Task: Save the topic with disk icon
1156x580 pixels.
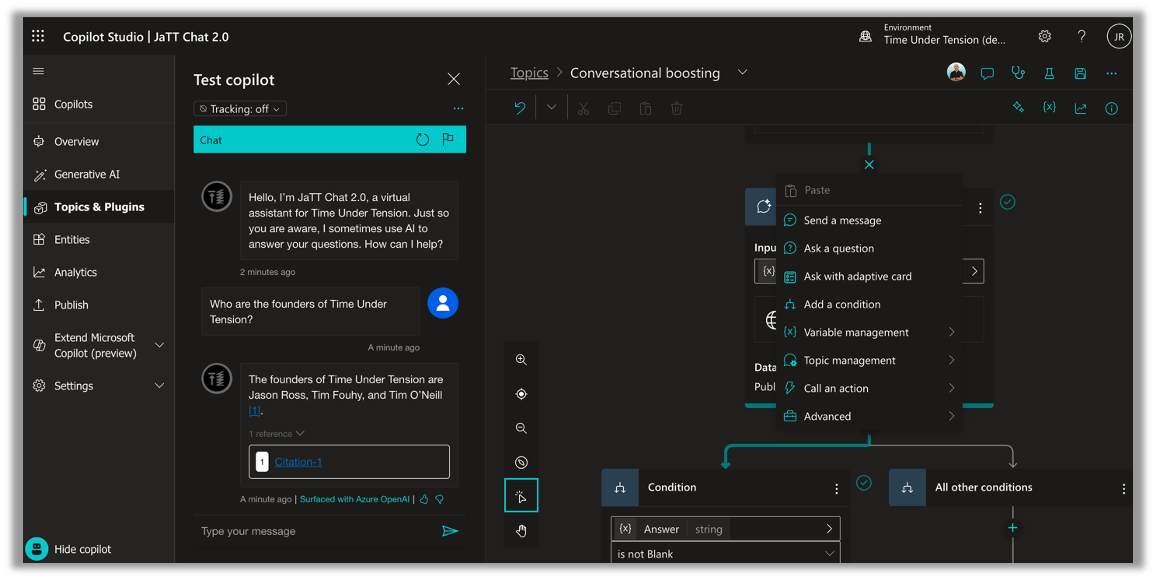Action: 1080,73
